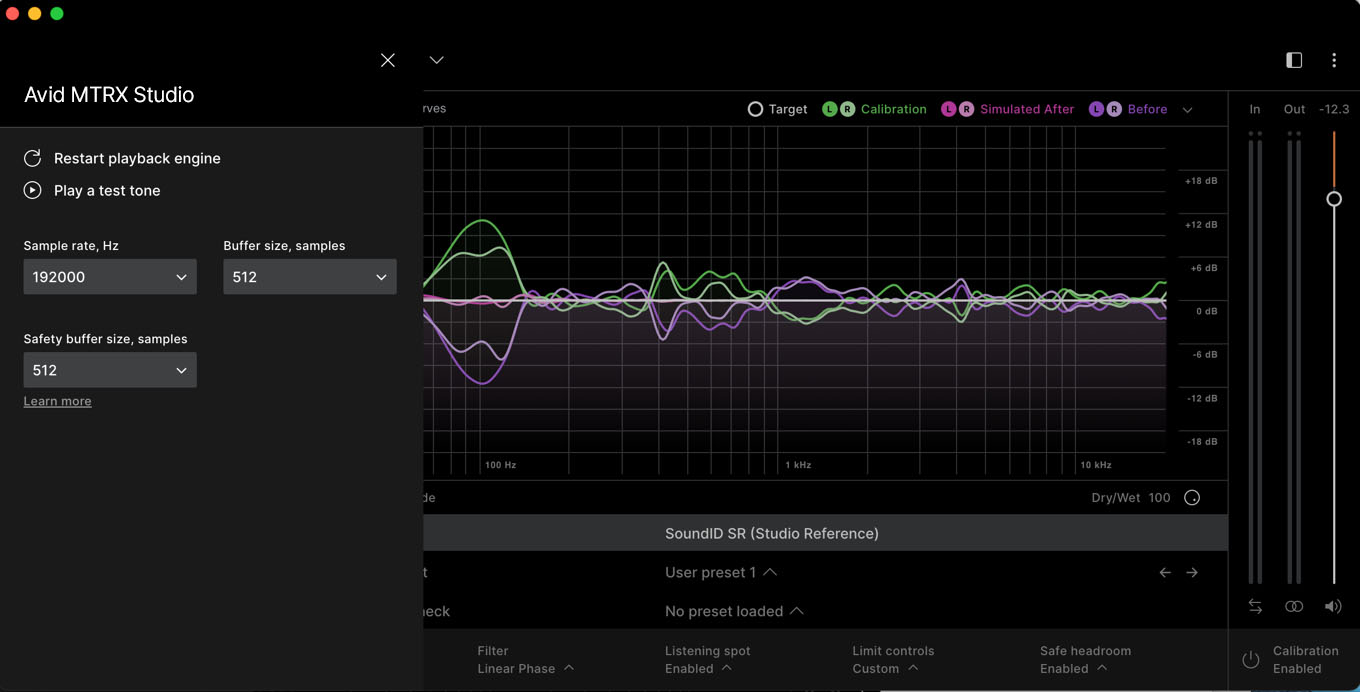This screenshot has width=1360, height=692.
Task: Click the Dry/Wet value 100
Action: pyautogui.click(x=1159, y=498)
